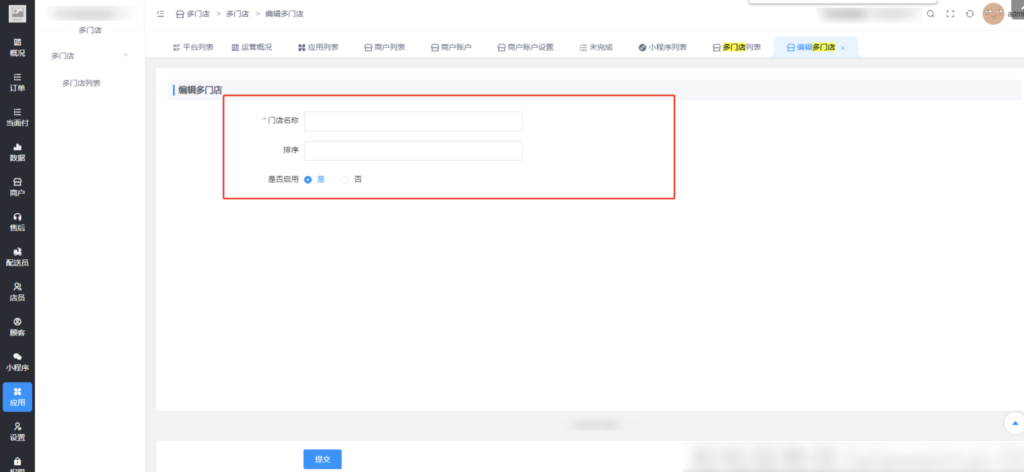Open the 当面付 sidebar item
The width and height of the screenshot is (1024, 472).
(x=17, y=117)
